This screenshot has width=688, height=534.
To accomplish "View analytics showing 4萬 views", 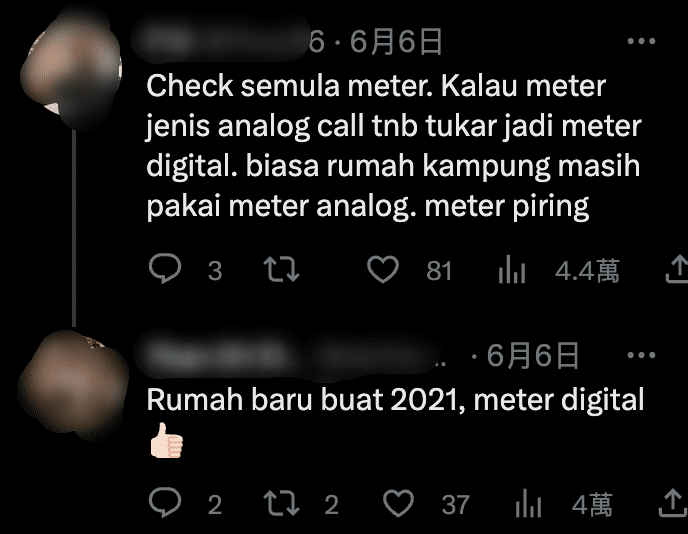I will (528, 503).
